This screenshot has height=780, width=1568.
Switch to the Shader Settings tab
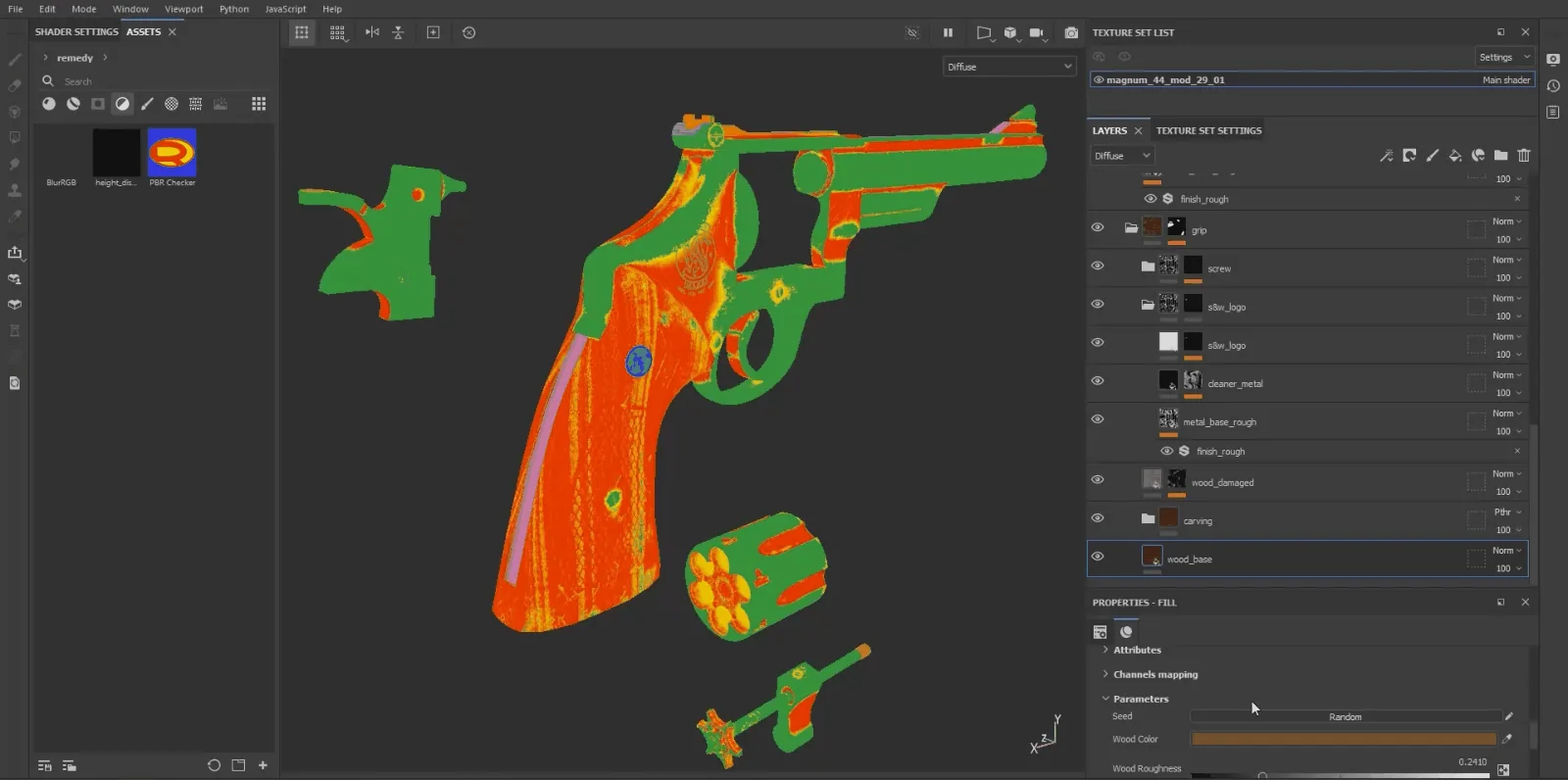tap(76, 32)
